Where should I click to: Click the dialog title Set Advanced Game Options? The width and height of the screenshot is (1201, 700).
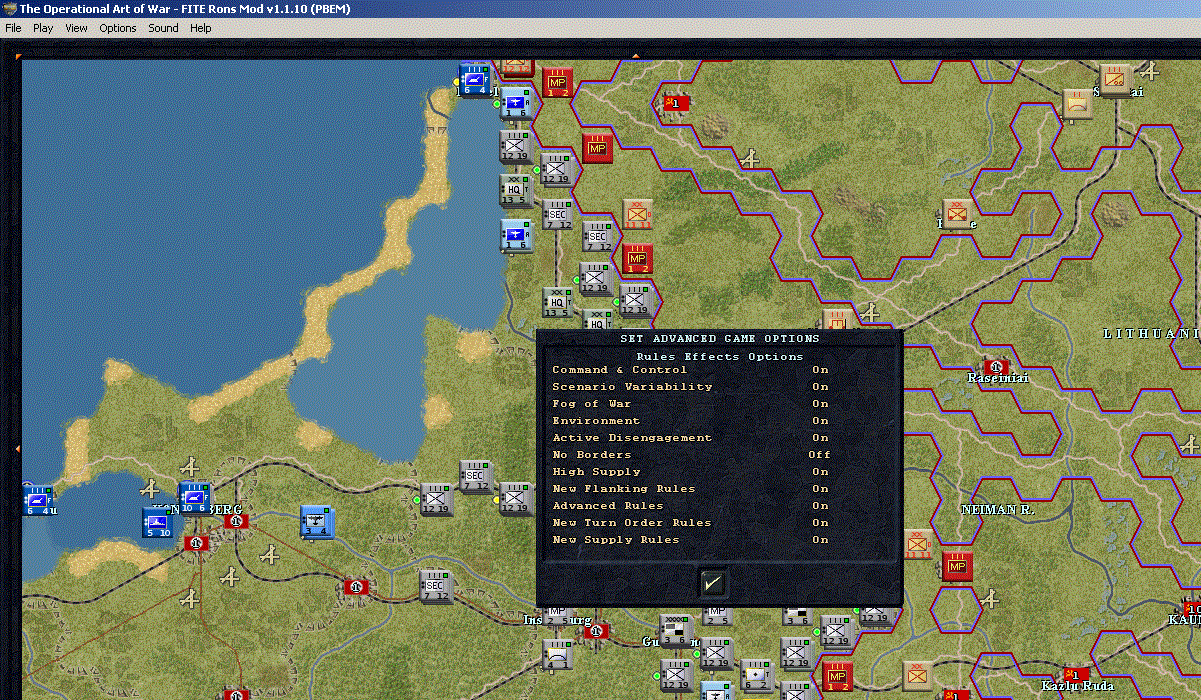click(719, 339)
